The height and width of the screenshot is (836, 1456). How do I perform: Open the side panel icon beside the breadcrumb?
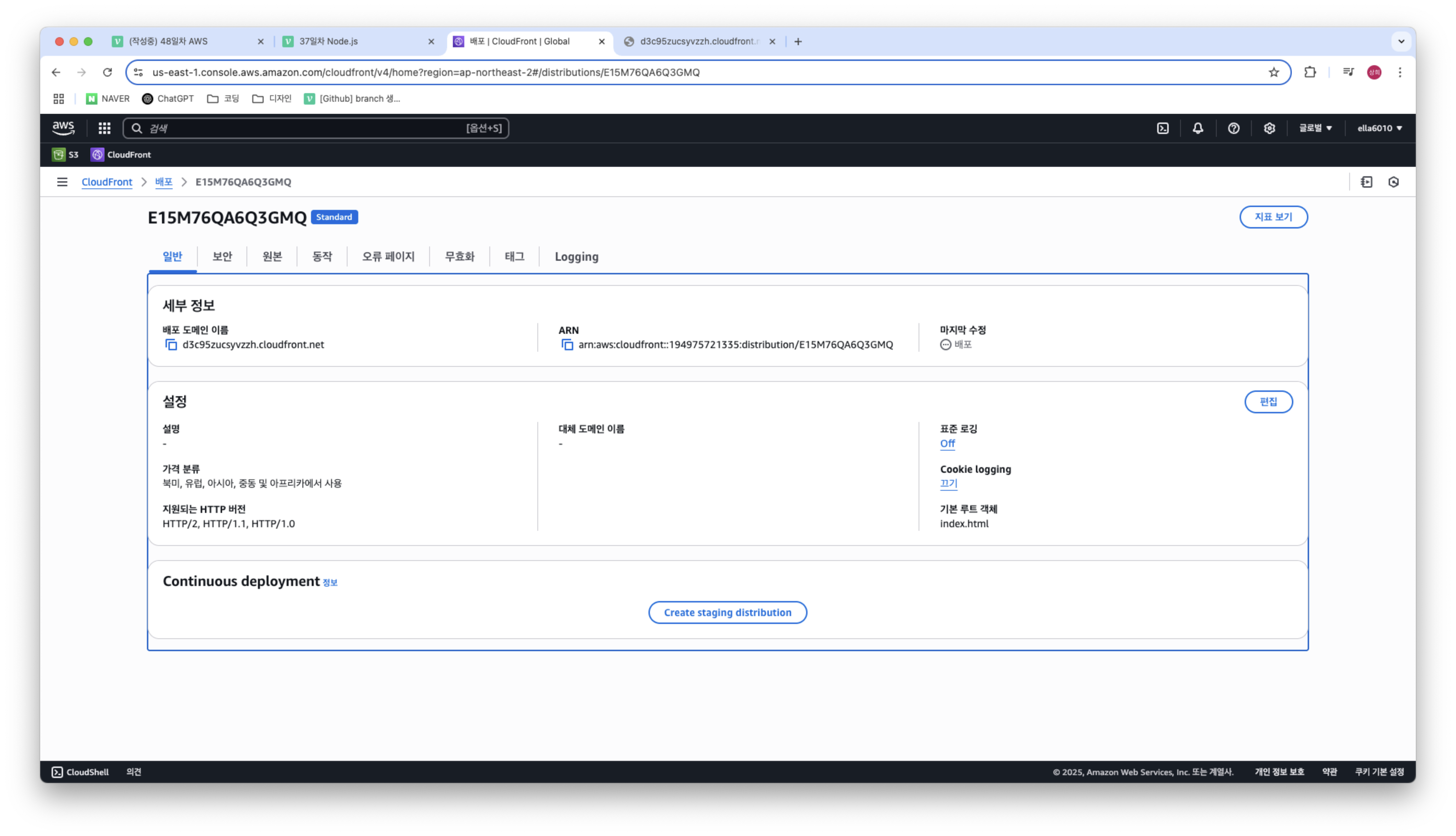coord(1366,182)
